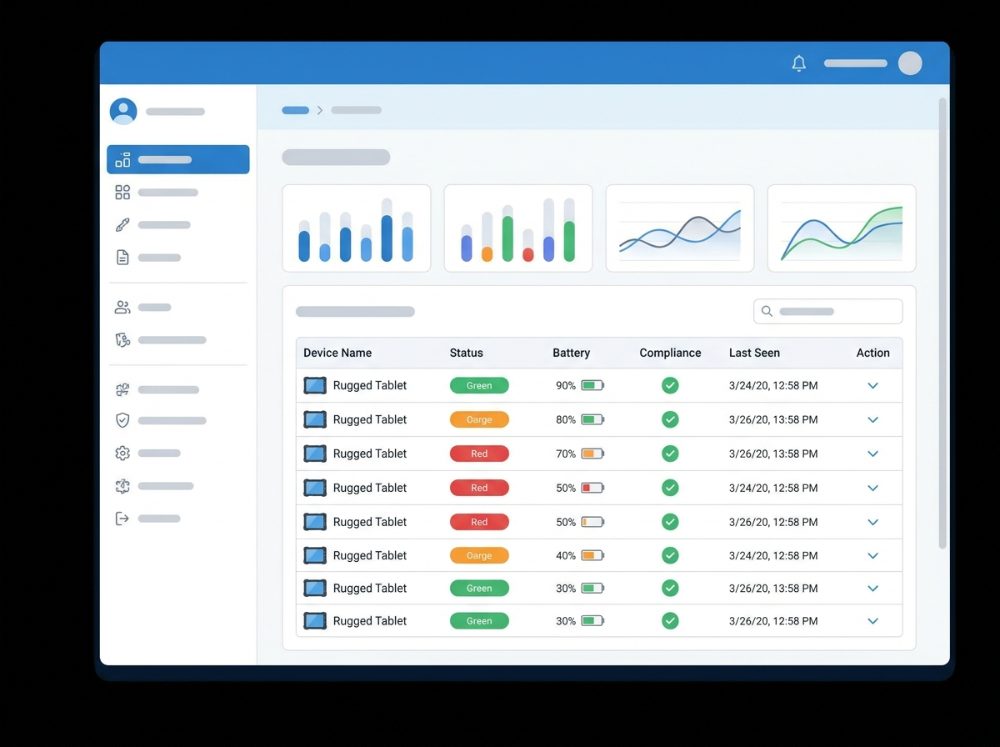Click the cog with arrows icon in the sidebar
This screenshot has height=747, width=1000.
[122, 486]
